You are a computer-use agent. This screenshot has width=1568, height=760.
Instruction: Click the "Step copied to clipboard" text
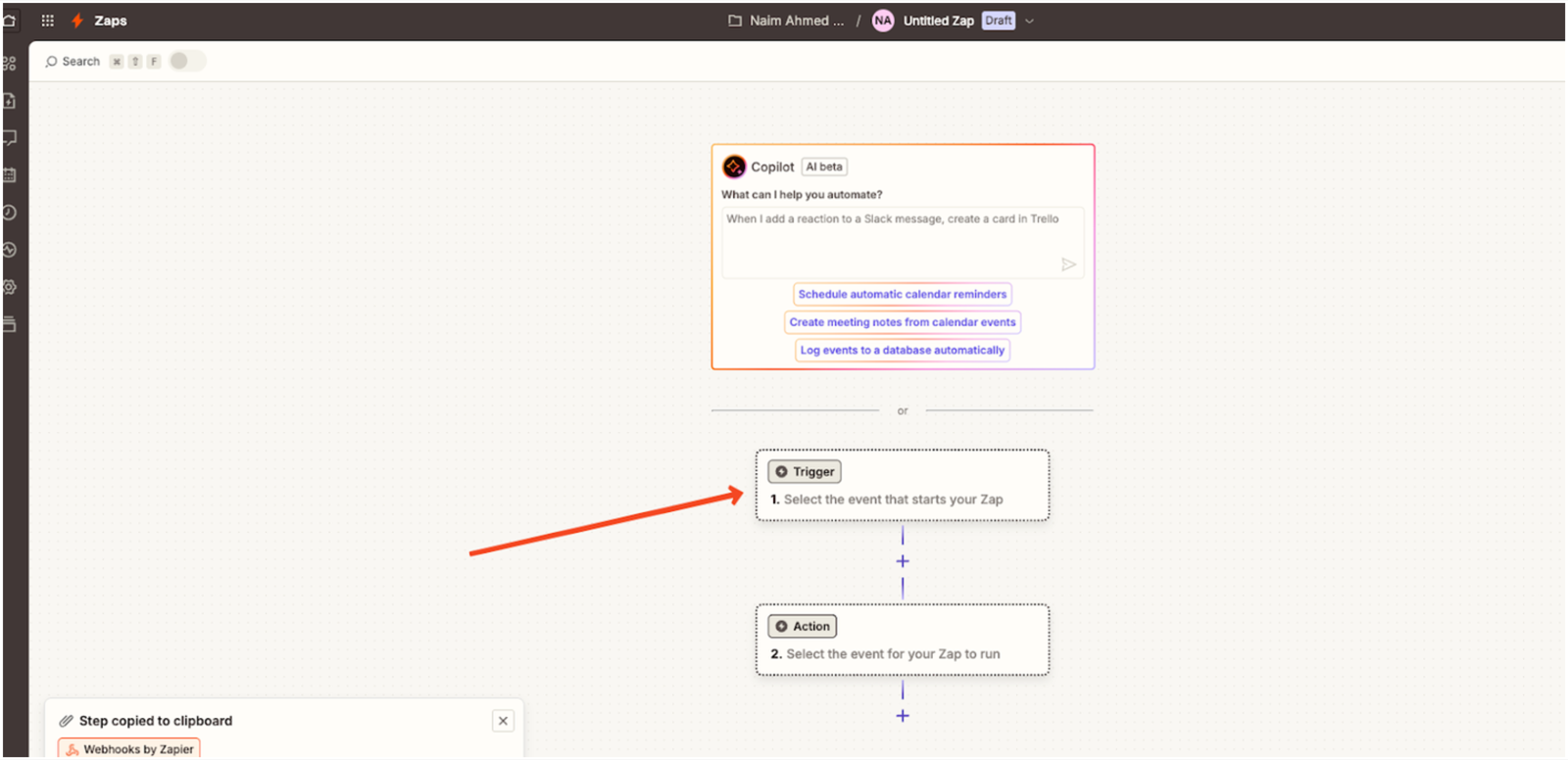[x=156, y=721]
